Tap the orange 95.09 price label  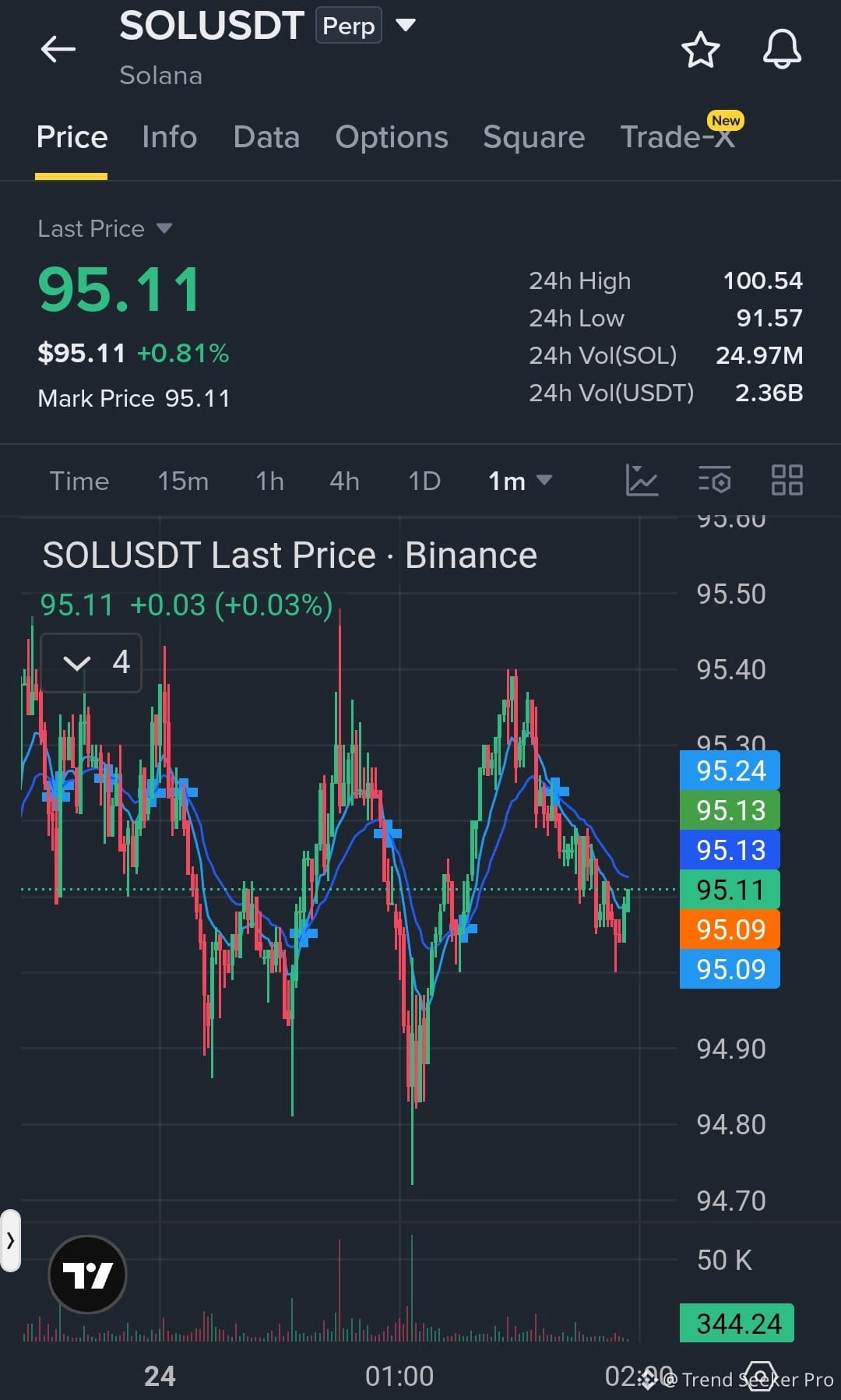pos(730,929)
